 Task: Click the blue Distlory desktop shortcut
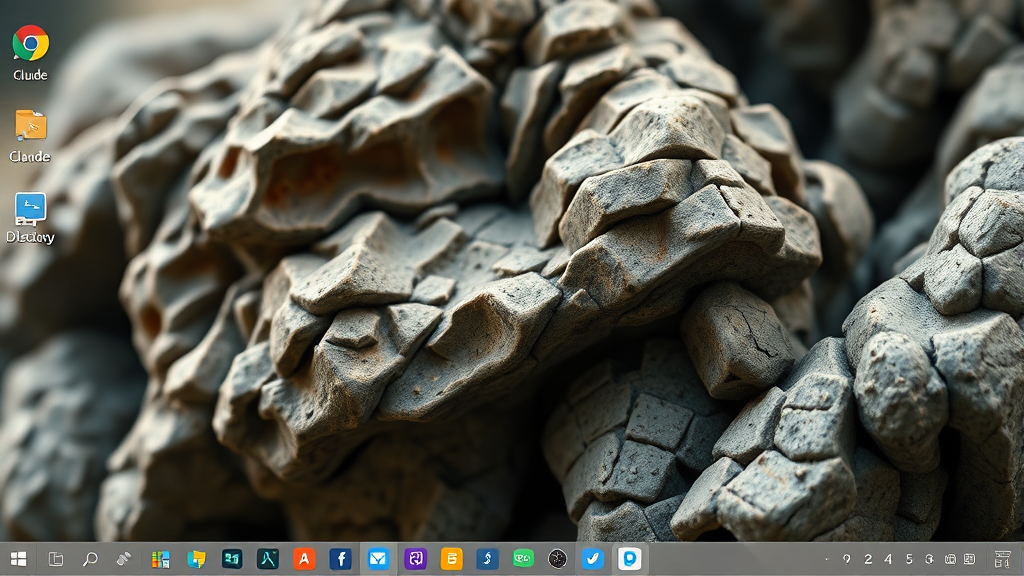[30, 208]
